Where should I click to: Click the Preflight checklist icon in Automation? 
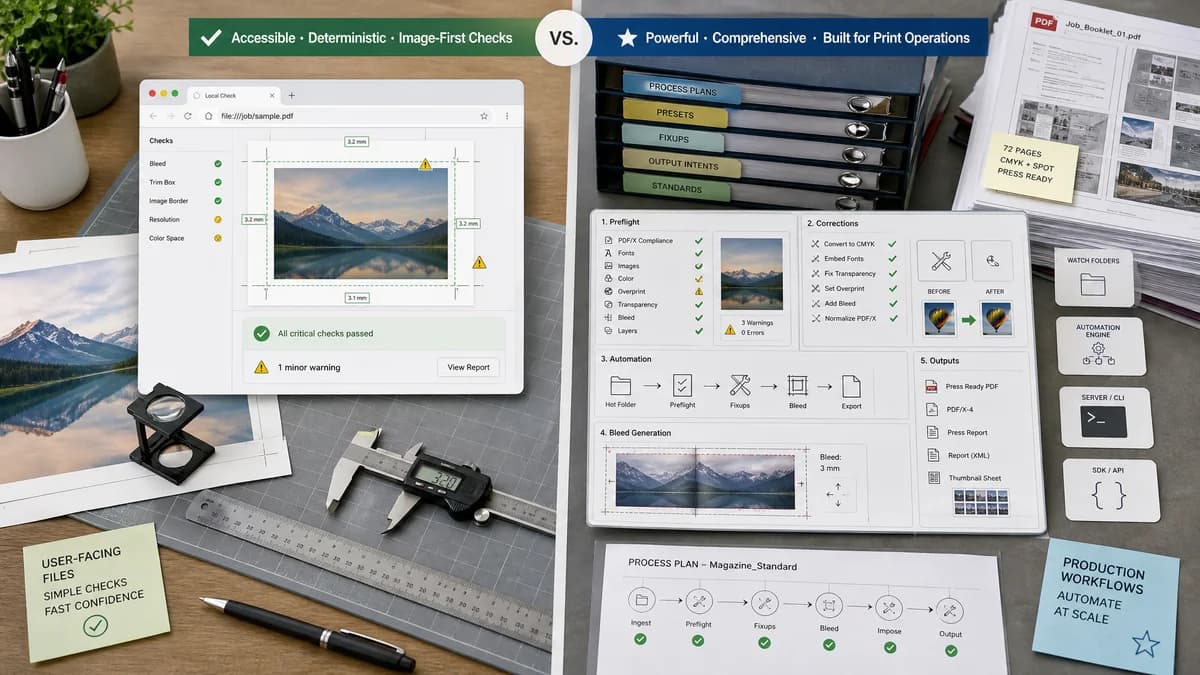tap(682, 385)
